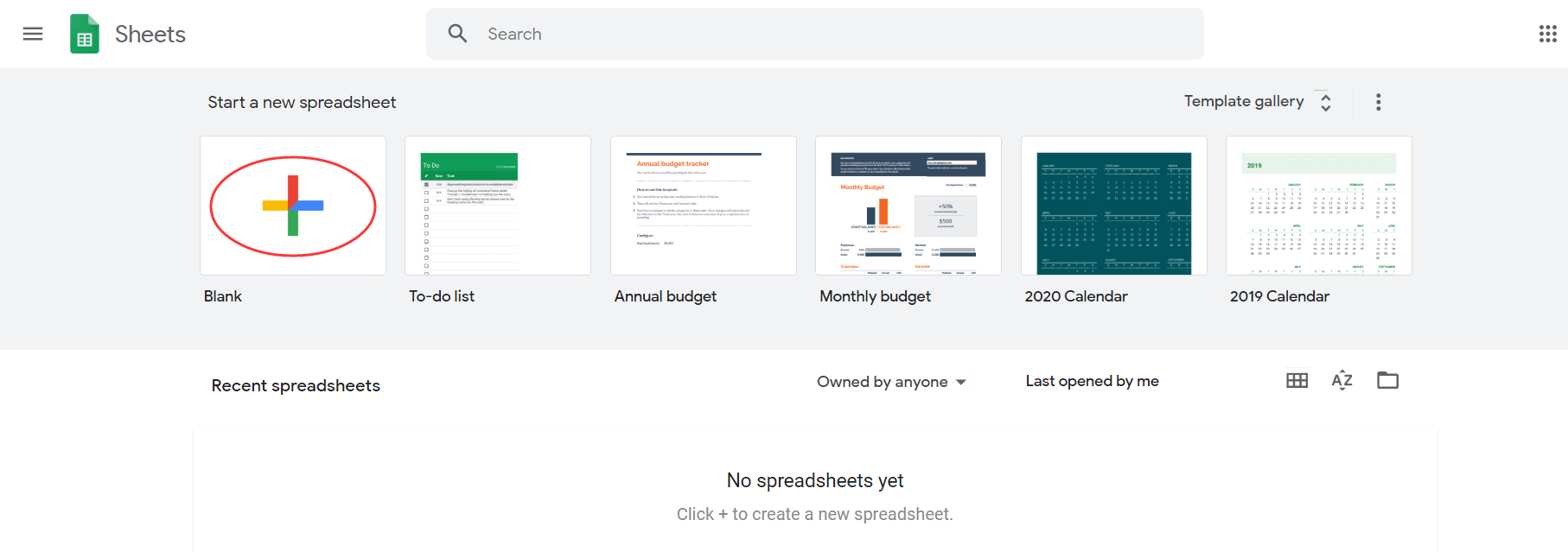Image resolution: width=1568 pixels, height=552 pixels.
Task: Switch to grid view icon
Action: pyautogui.click(x=1297, y=381)
